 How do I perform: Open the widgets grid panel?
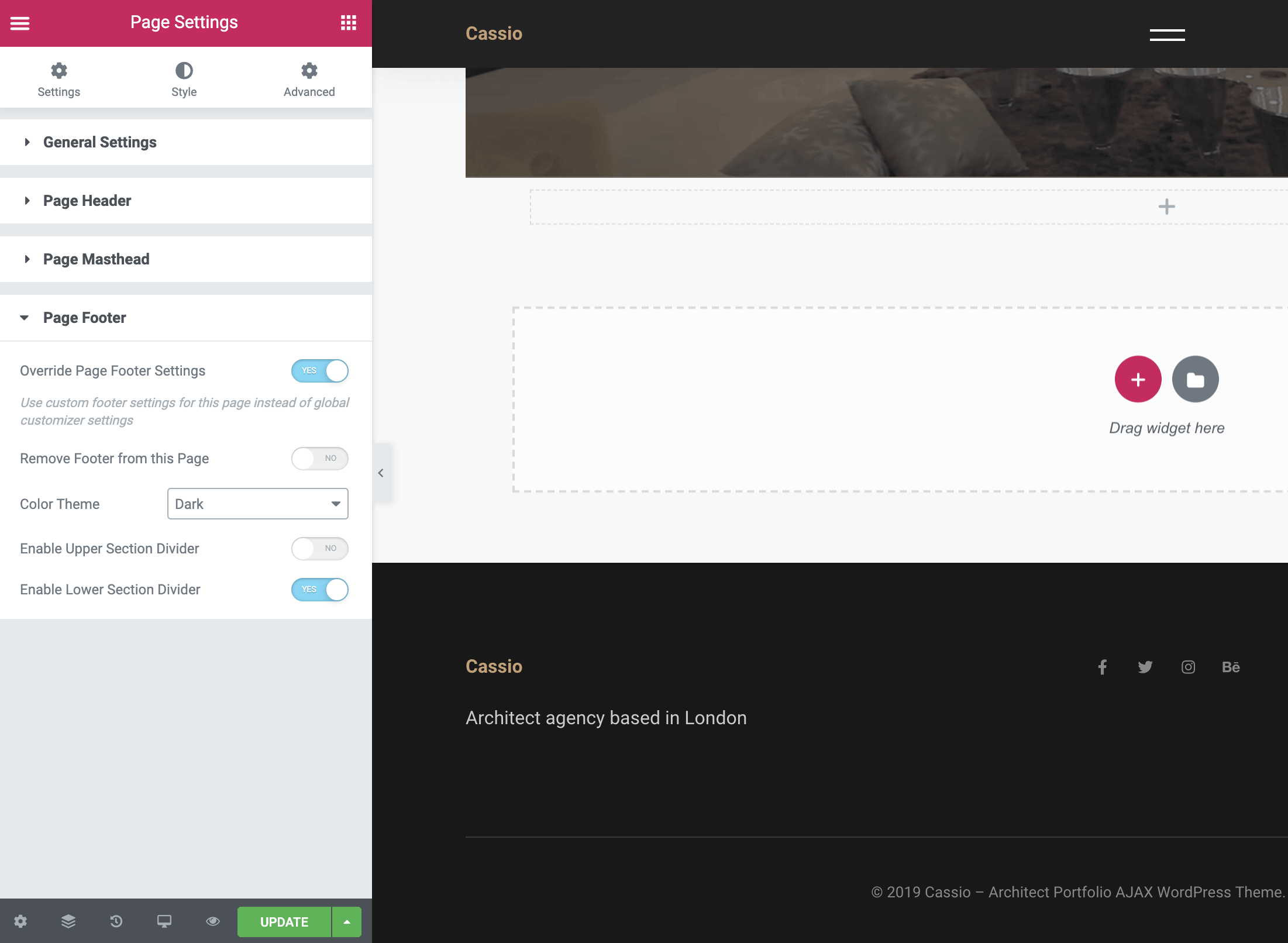click(349, 23)
